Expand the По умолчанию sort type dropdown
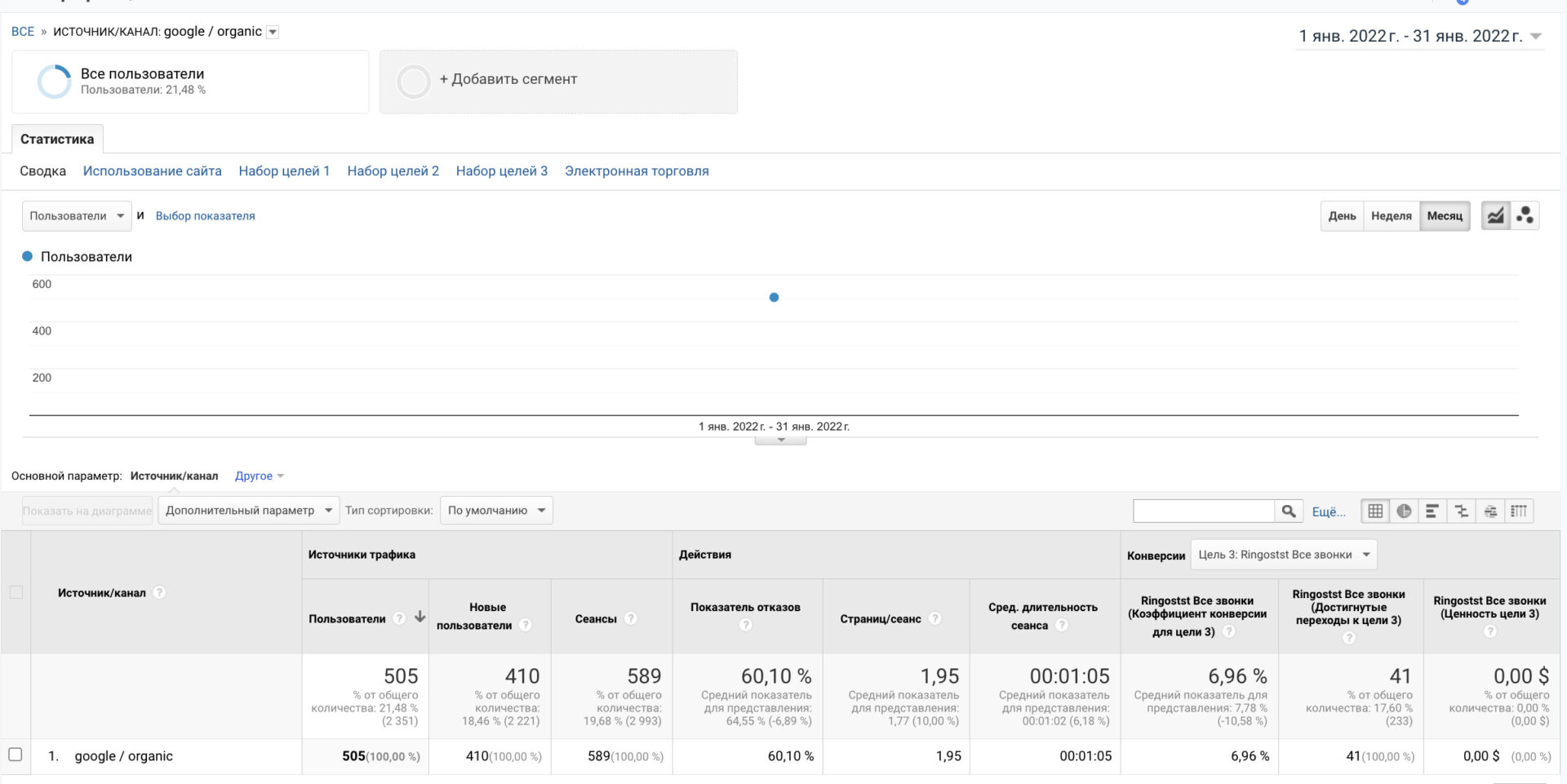The width and height of the screenshot is (1567, 784). (496, 511)
